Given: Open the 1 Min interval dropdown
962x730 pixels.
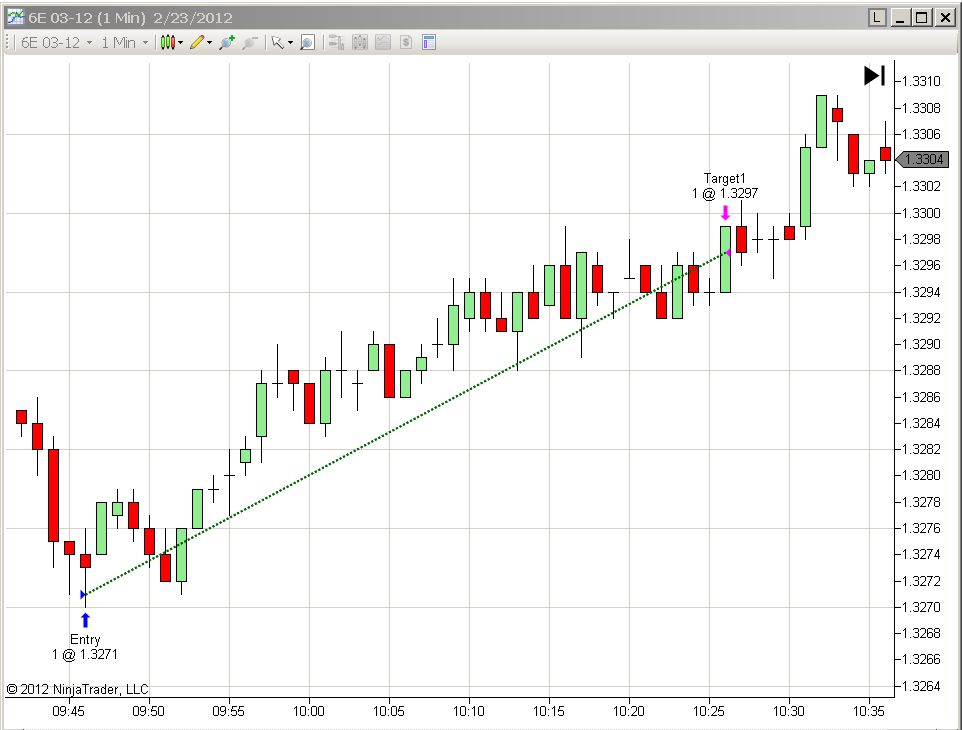Looking at the screenshot, I should tap(125, 42).
